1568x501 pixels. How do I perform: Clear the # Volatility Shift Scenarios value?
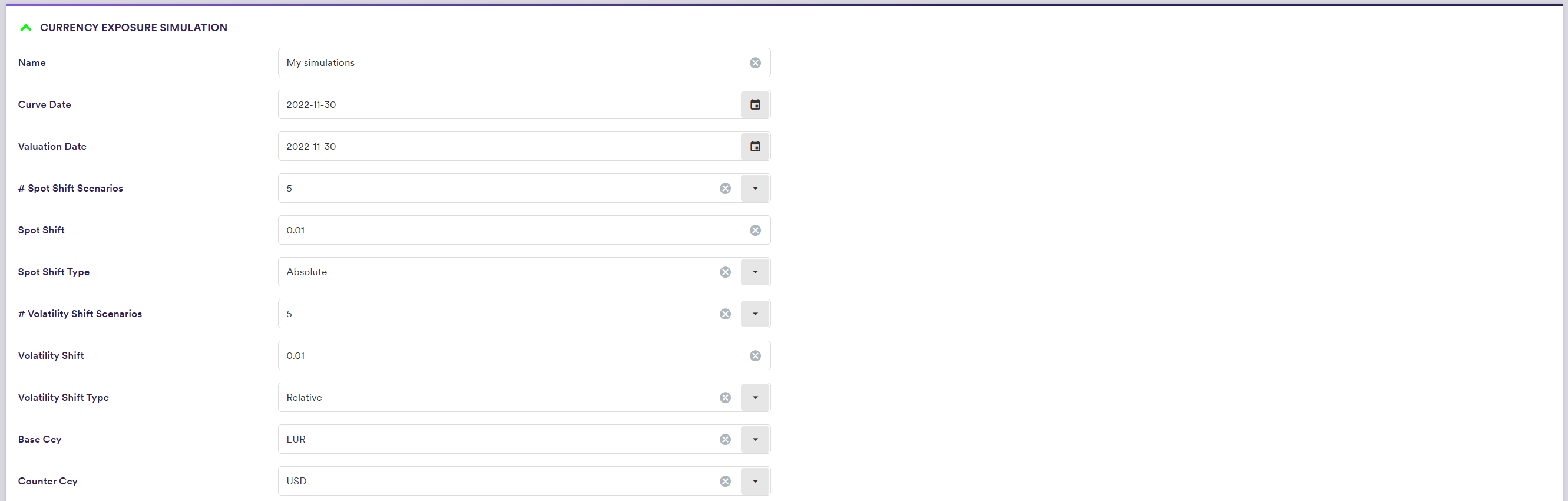[725, 314]
